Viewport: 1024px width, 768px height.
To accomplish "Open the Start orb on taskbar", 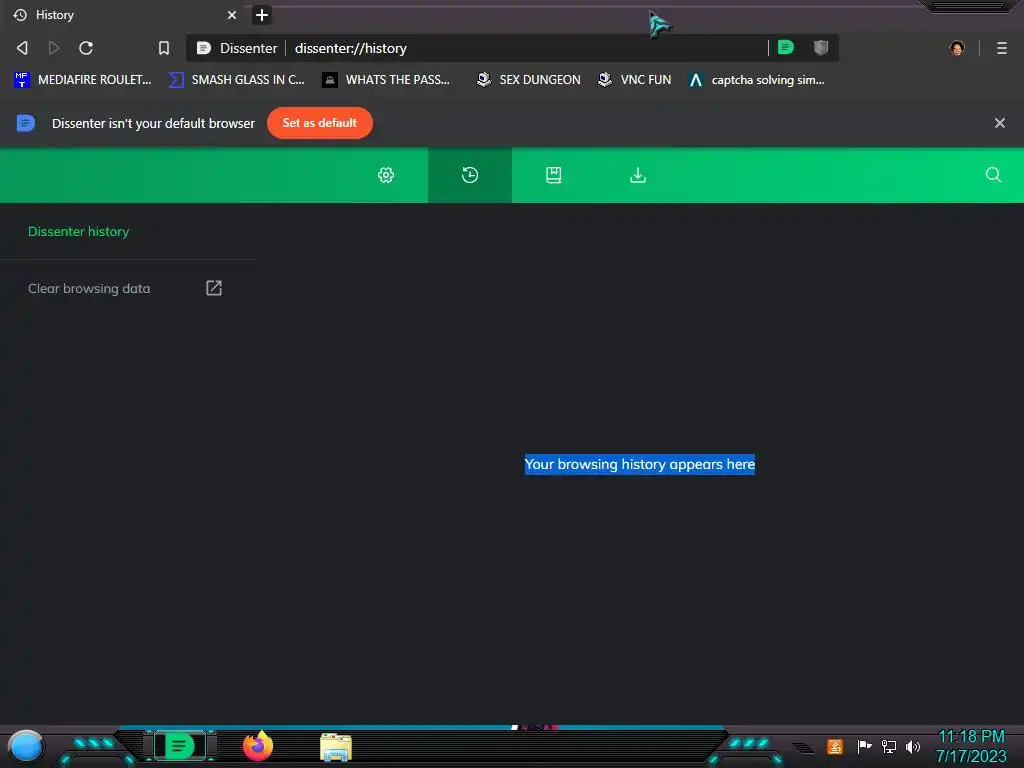I will pyautogui.click(x=25, y=747).
